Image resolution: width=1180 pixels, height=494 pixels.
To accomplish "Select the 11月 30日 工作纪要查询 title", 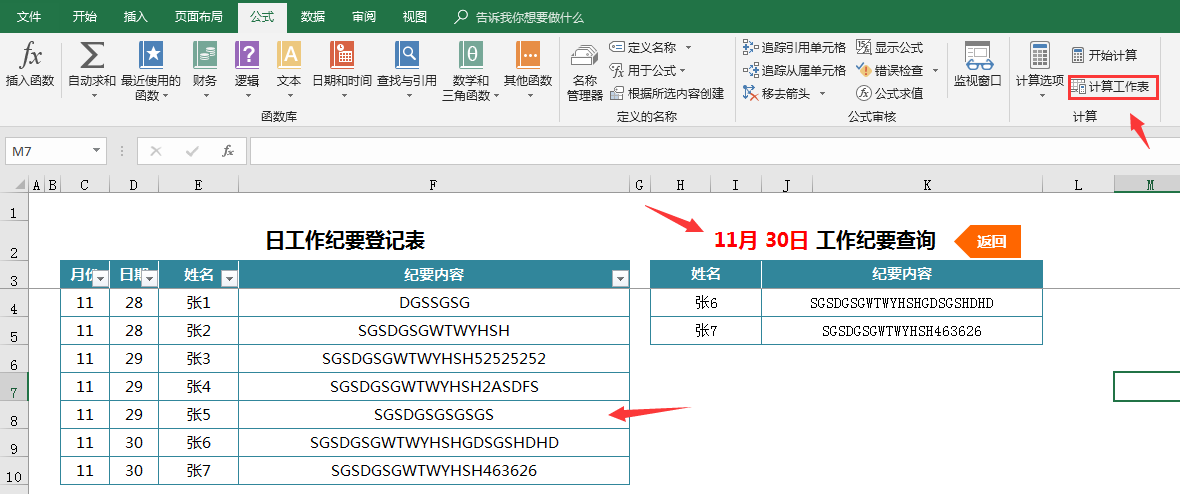I will click(x=824, y=240).
